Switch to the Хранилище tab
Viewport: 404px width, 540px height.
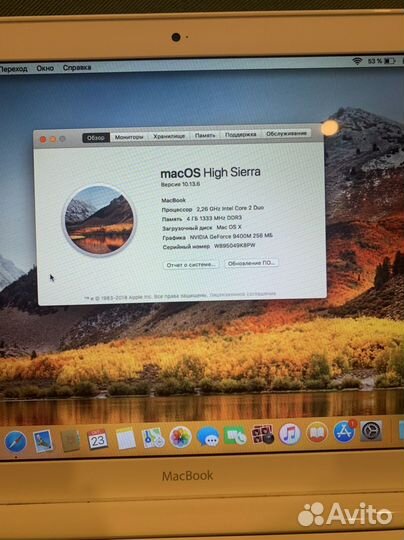click(169, 136)
